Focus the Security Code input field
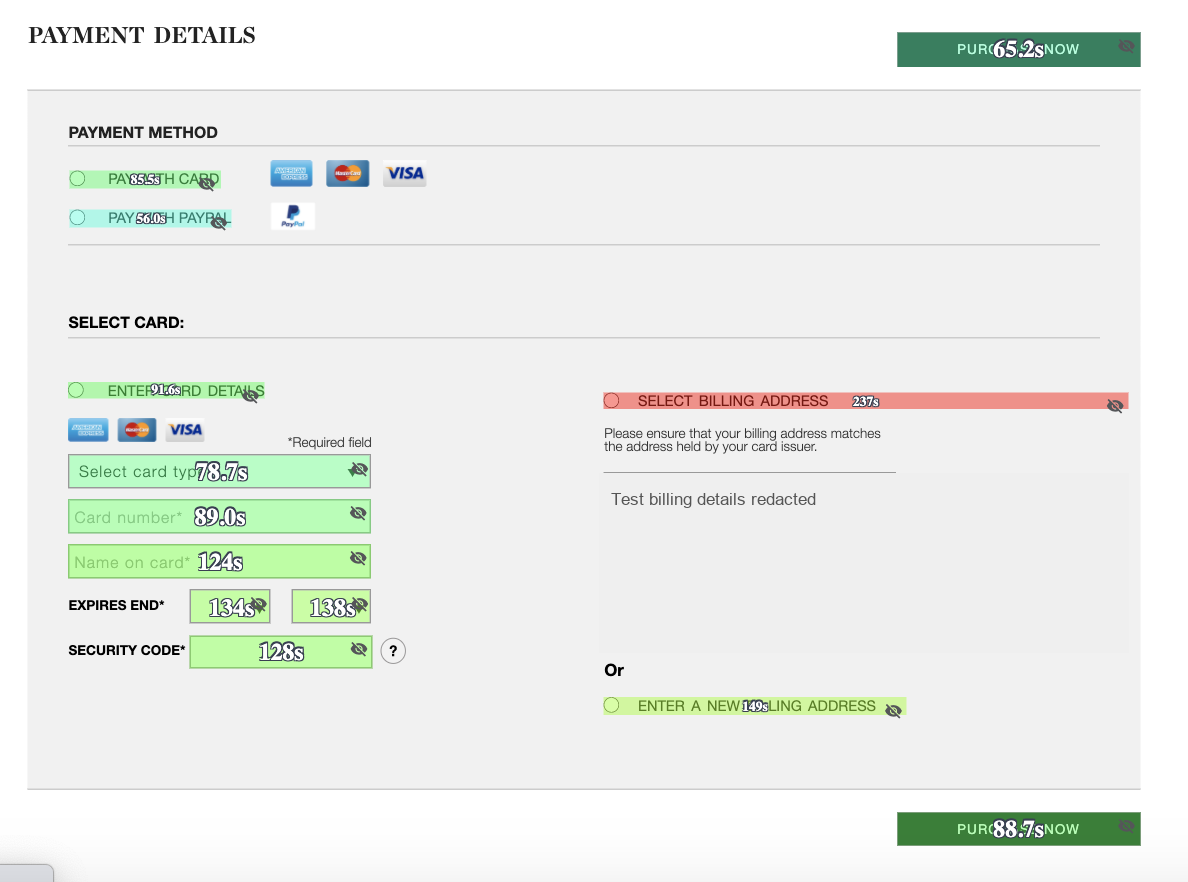Screen dimensions: 1188x882 (x=280, y=652)
